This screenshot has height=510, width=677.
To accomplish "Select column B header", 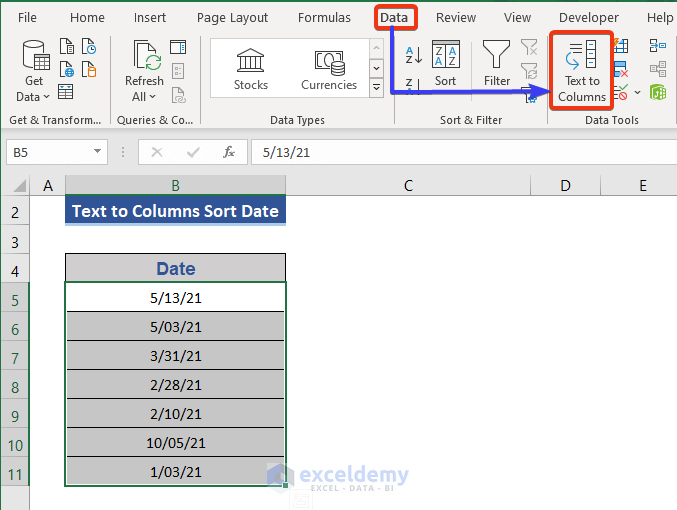I will [x=175, y=186].
